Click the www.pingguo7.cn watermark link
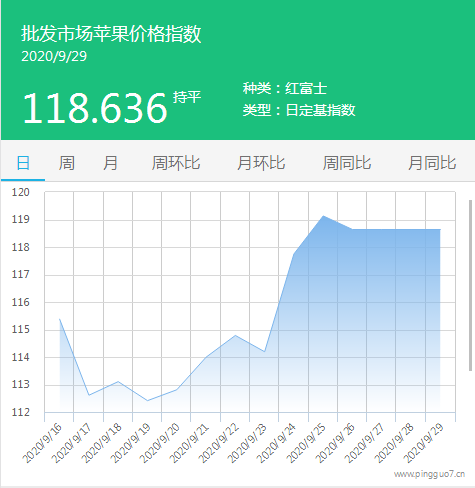The image size is (475, 488). [429, 474]
